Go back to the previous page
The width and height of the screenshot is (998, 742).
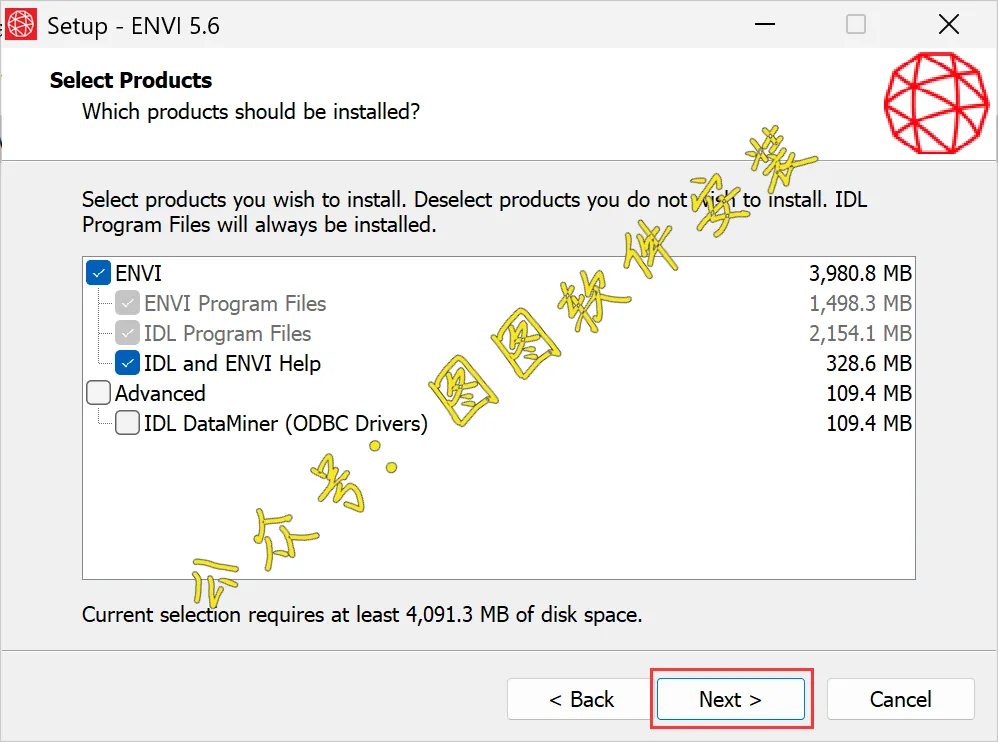point(581,699)
